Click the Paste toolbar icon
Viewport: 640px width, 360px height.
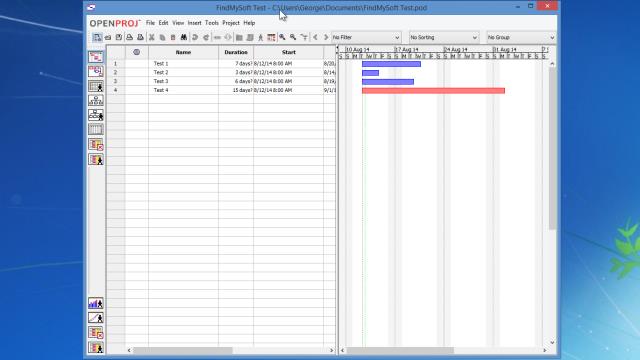[173, 38]
